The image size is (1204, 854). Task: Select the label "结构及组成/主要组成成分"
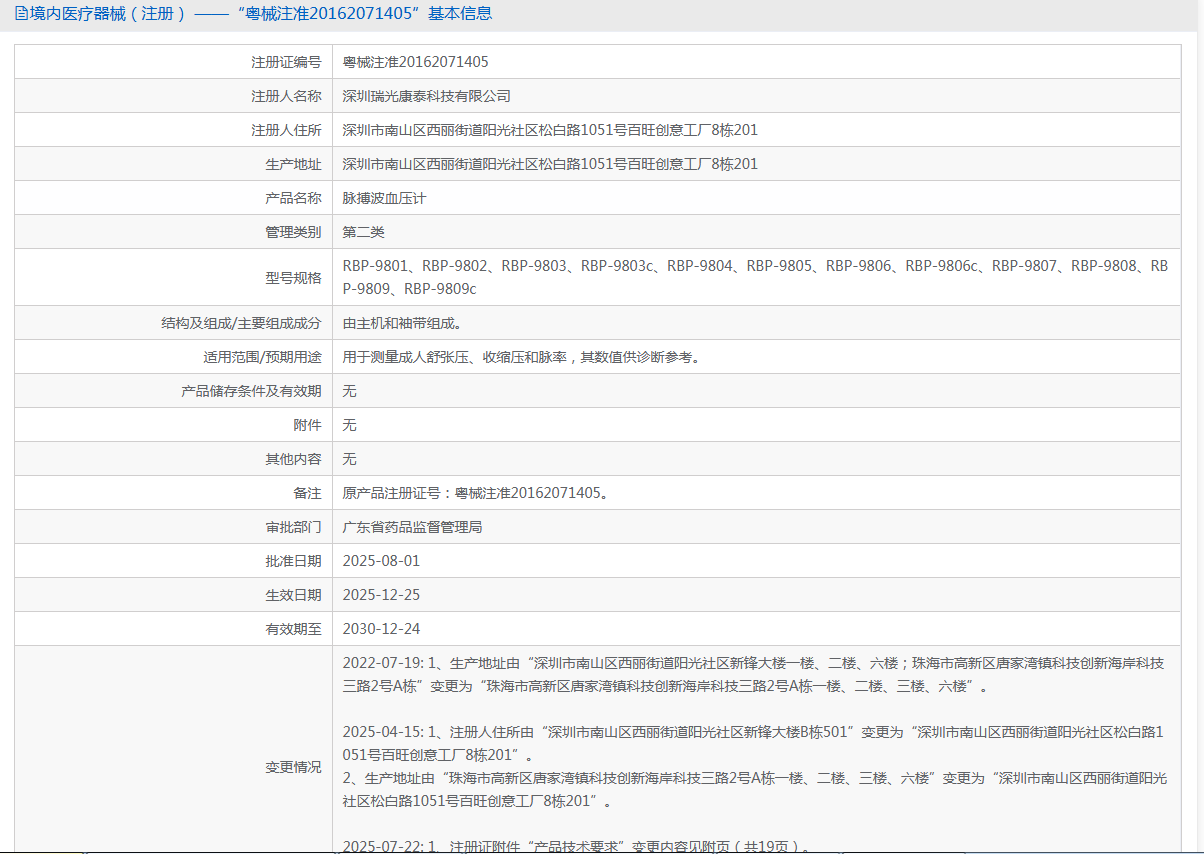[241, 323]
